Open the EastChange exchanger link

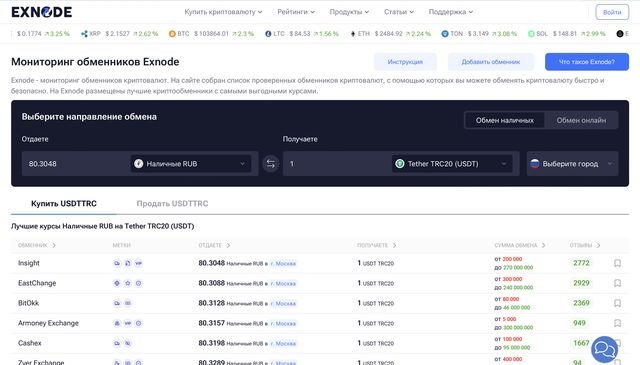[x=37, y=283]
